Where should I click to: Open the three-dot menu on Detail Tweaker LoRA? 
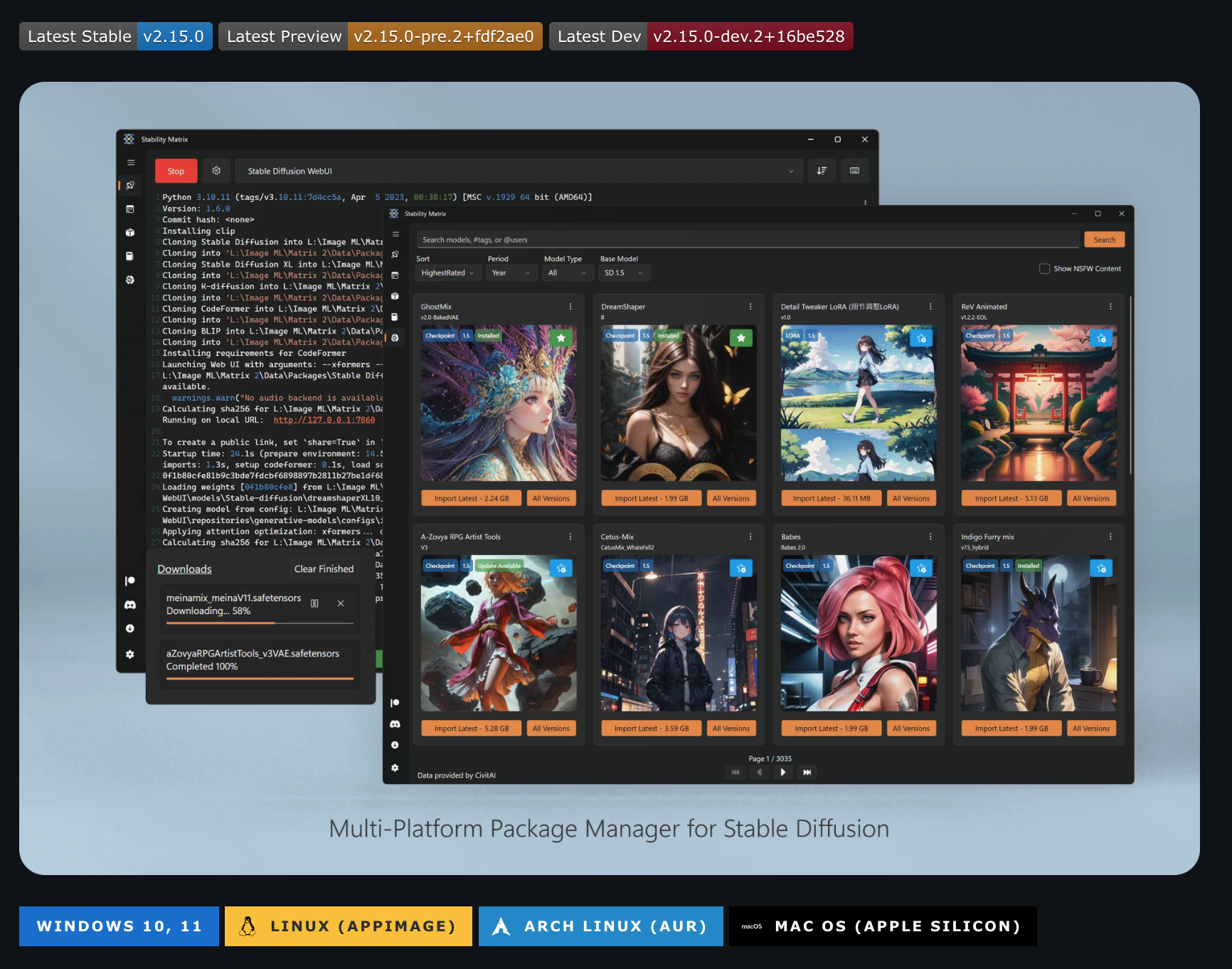coord(930,307)
